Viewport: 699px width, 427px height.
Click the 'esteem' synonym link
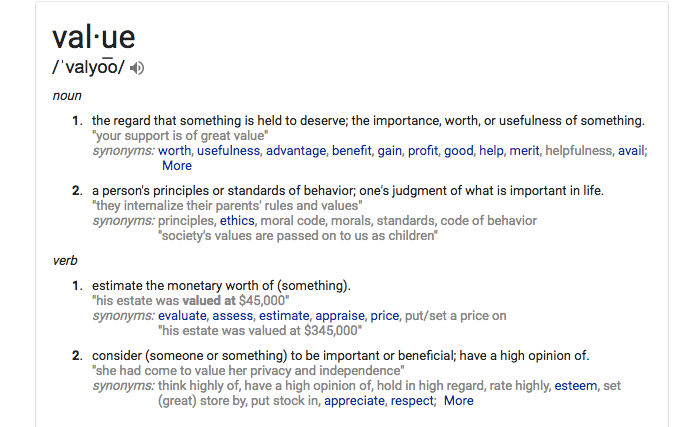(576, 385)
